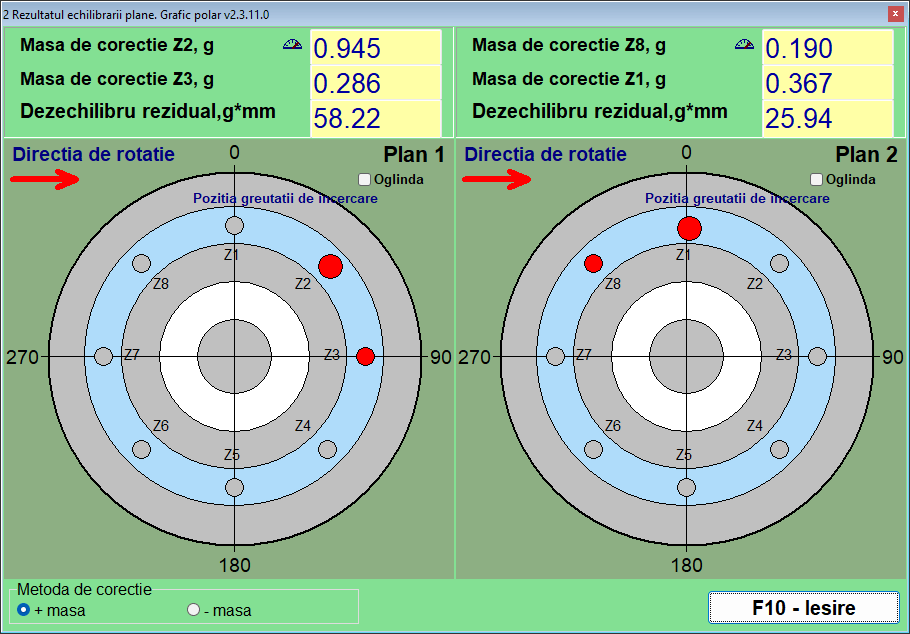Click the F10 - Iesire button
The image size is (910, 634).
[x=804, y=608]
